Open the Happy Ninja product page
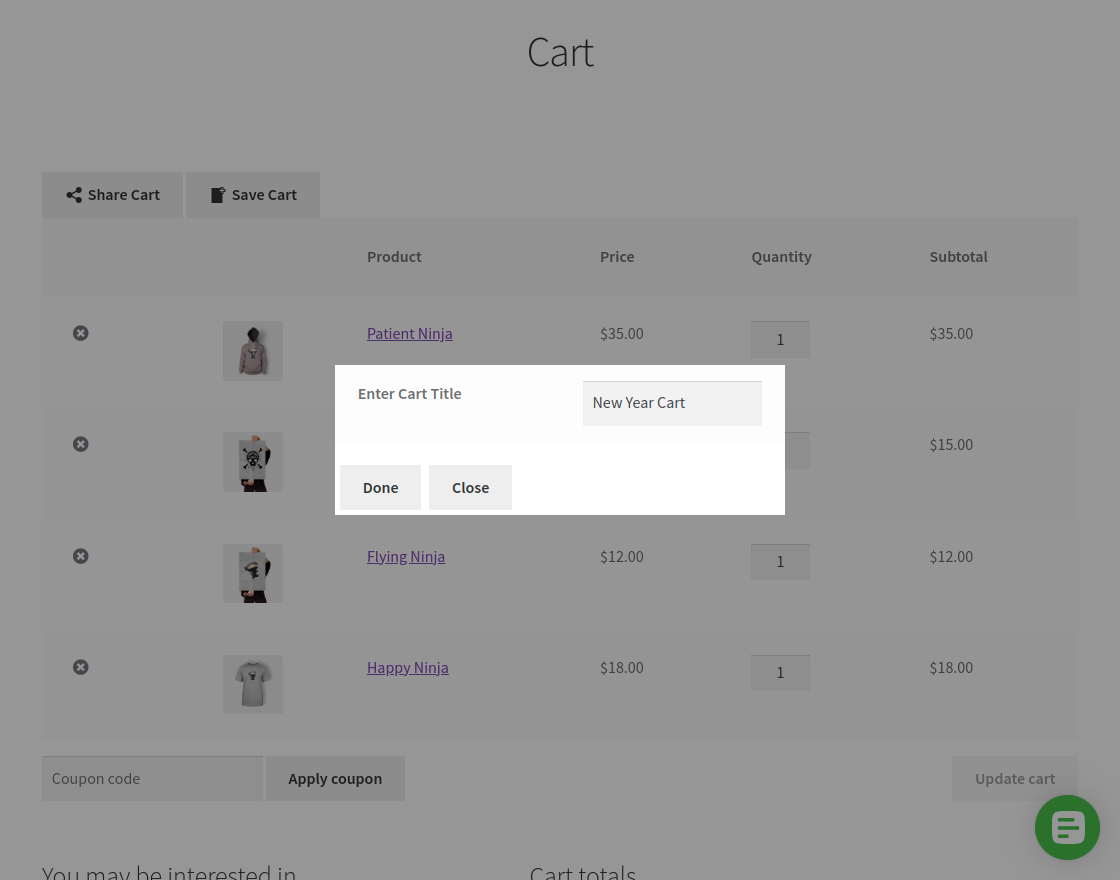This screenshot has height=880, width=1120. point(407,667)
